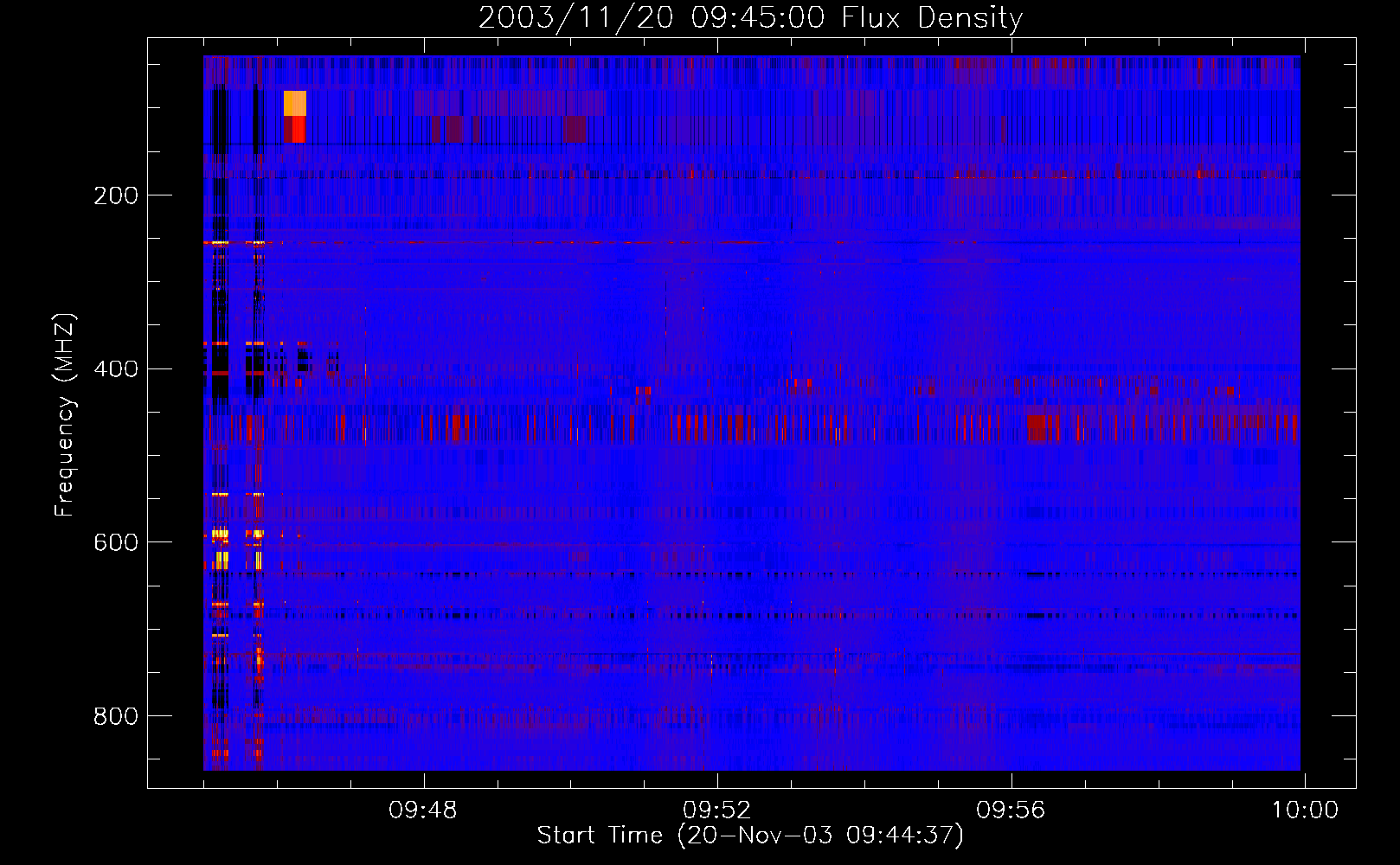Viewport: 1400px width, 865px height.
Task: Click the plot title '2003/11/20 09:45:00 Flux Density'
Action: click(x=750, y=17)
